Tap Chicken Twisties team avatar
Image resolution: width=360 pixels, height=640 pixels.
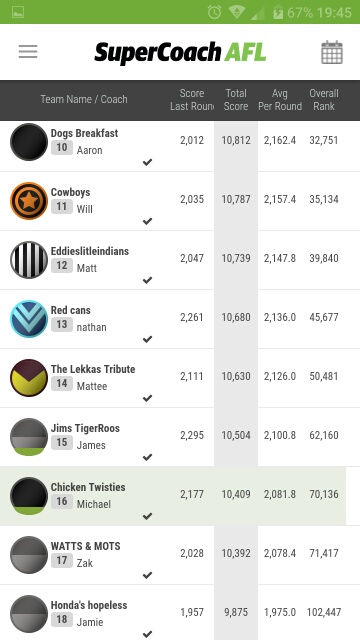click(29, 496)
